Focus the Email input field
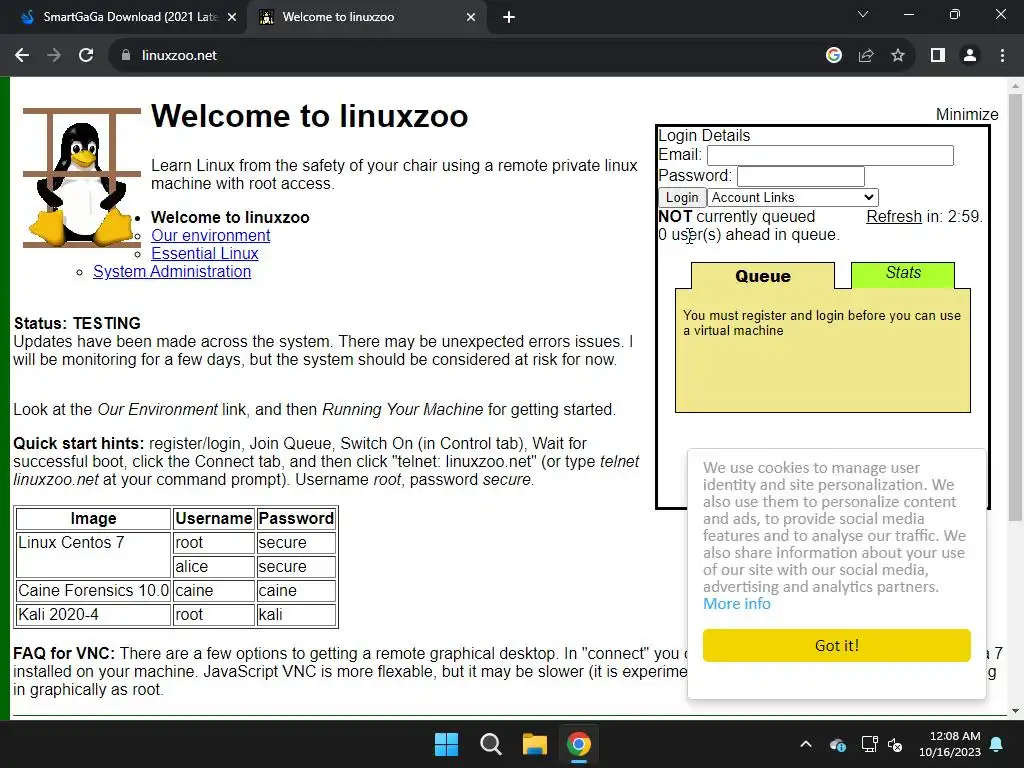1024x768 pixels. (x=830, y=155)
